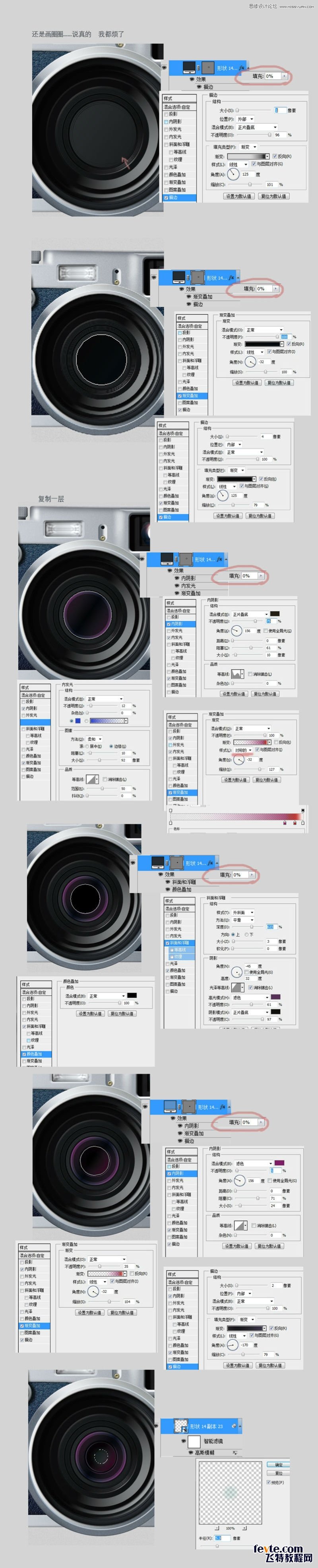Viewport: 318px width, 1568px height.
Task: Click 复位为默认值 in 颜色叠加 dialog
Action: click(122, 1013)
